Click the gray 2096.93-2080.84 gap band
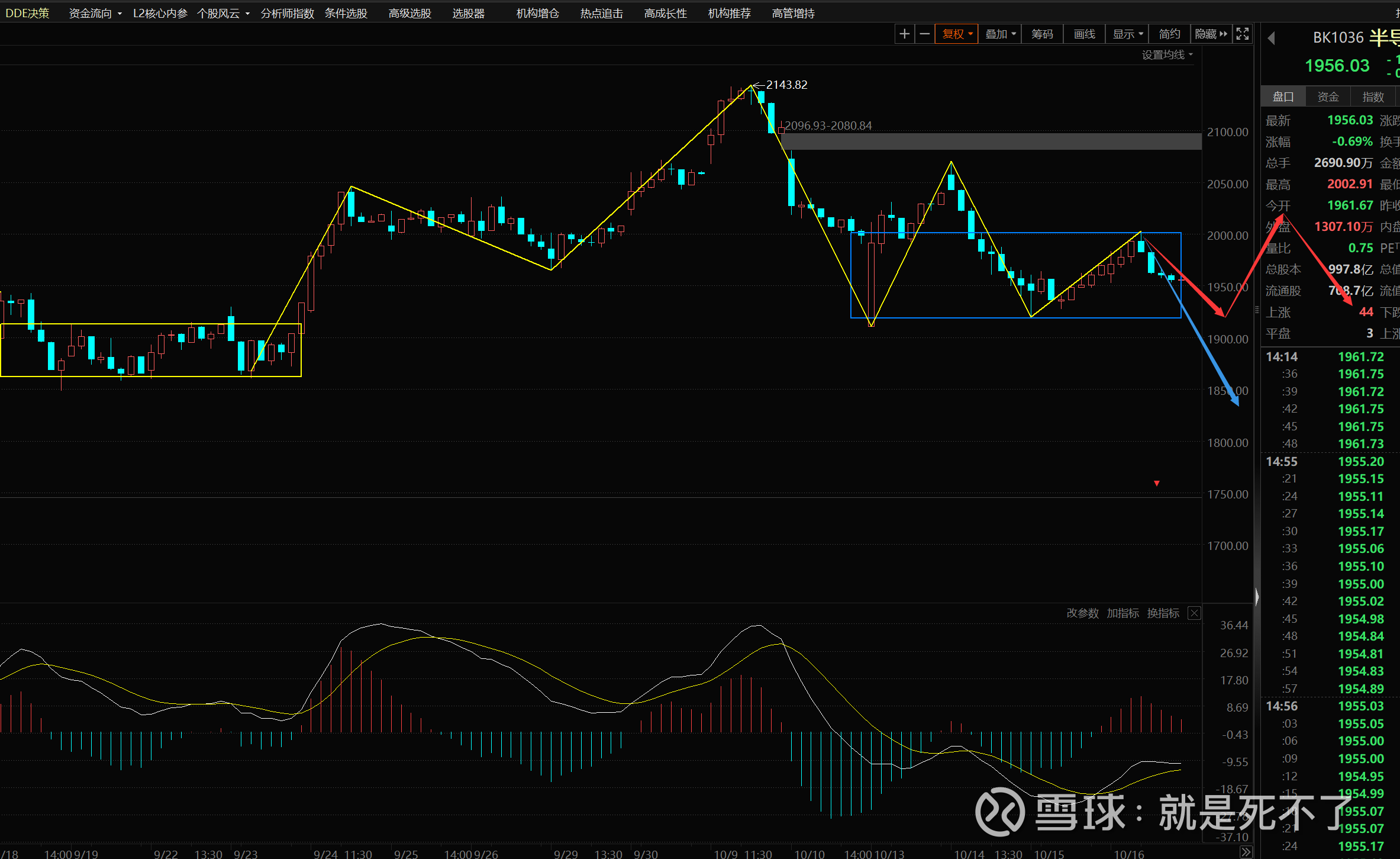The image size is (1400, 859). click(991, 141)
